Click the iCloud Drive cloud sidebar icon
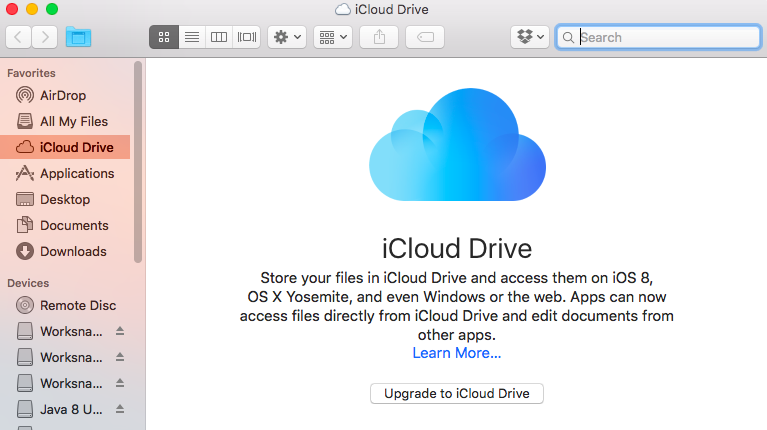Viewport: 767px width, 430px height. coord(25,147)
